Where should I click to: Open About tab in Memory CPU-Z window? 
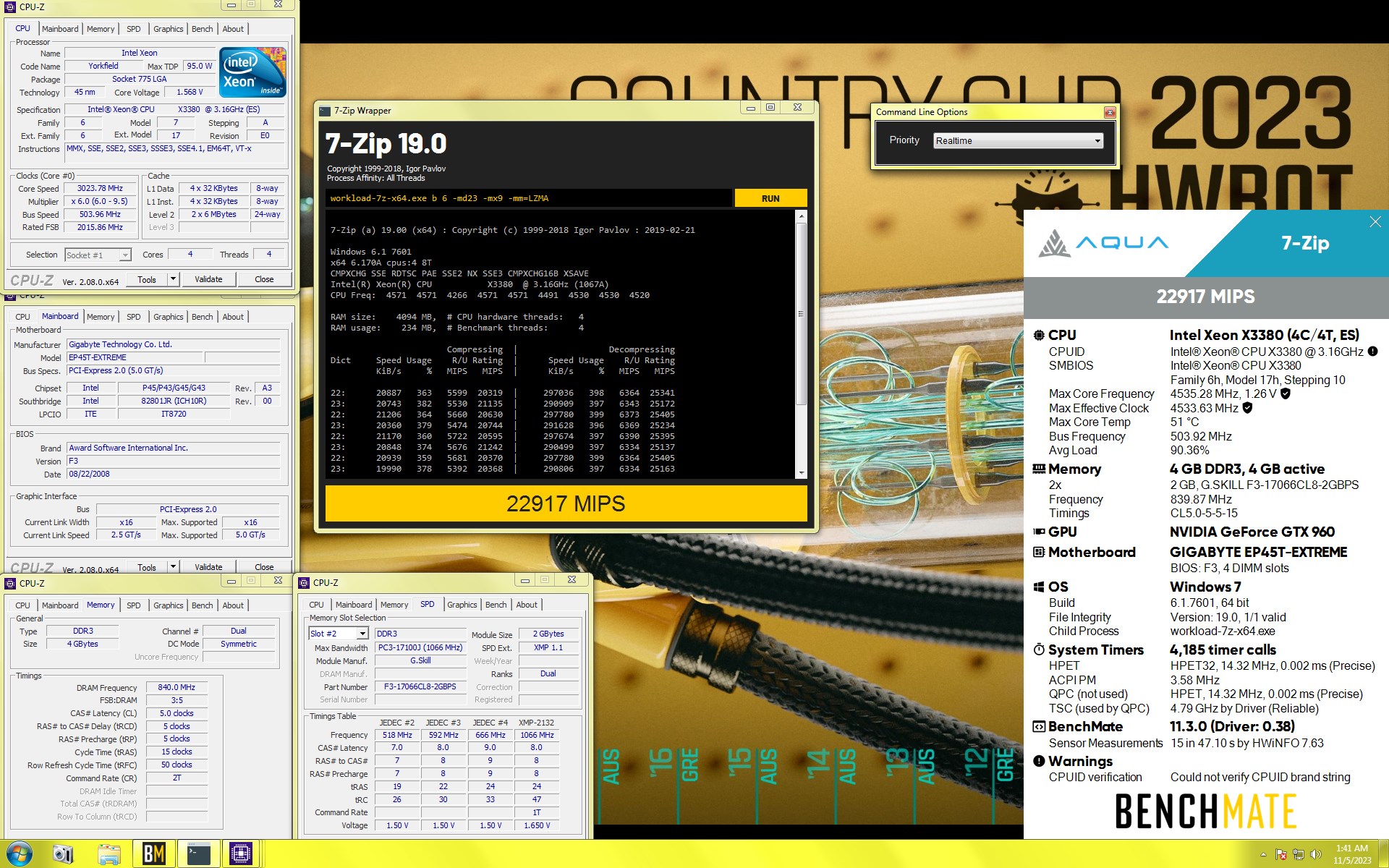tap(233, 605)
